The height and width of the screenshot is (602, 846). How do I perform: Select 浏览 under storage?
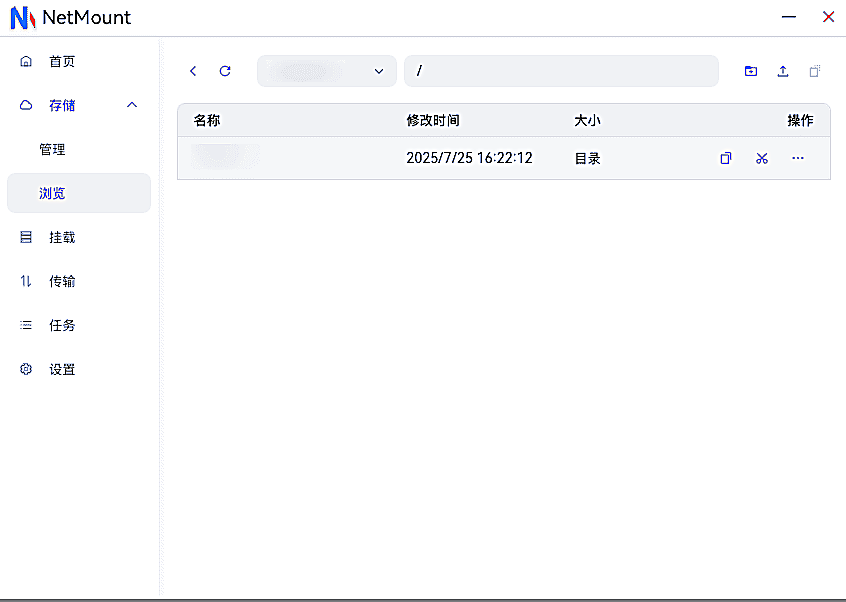click(x=79, y=193)
